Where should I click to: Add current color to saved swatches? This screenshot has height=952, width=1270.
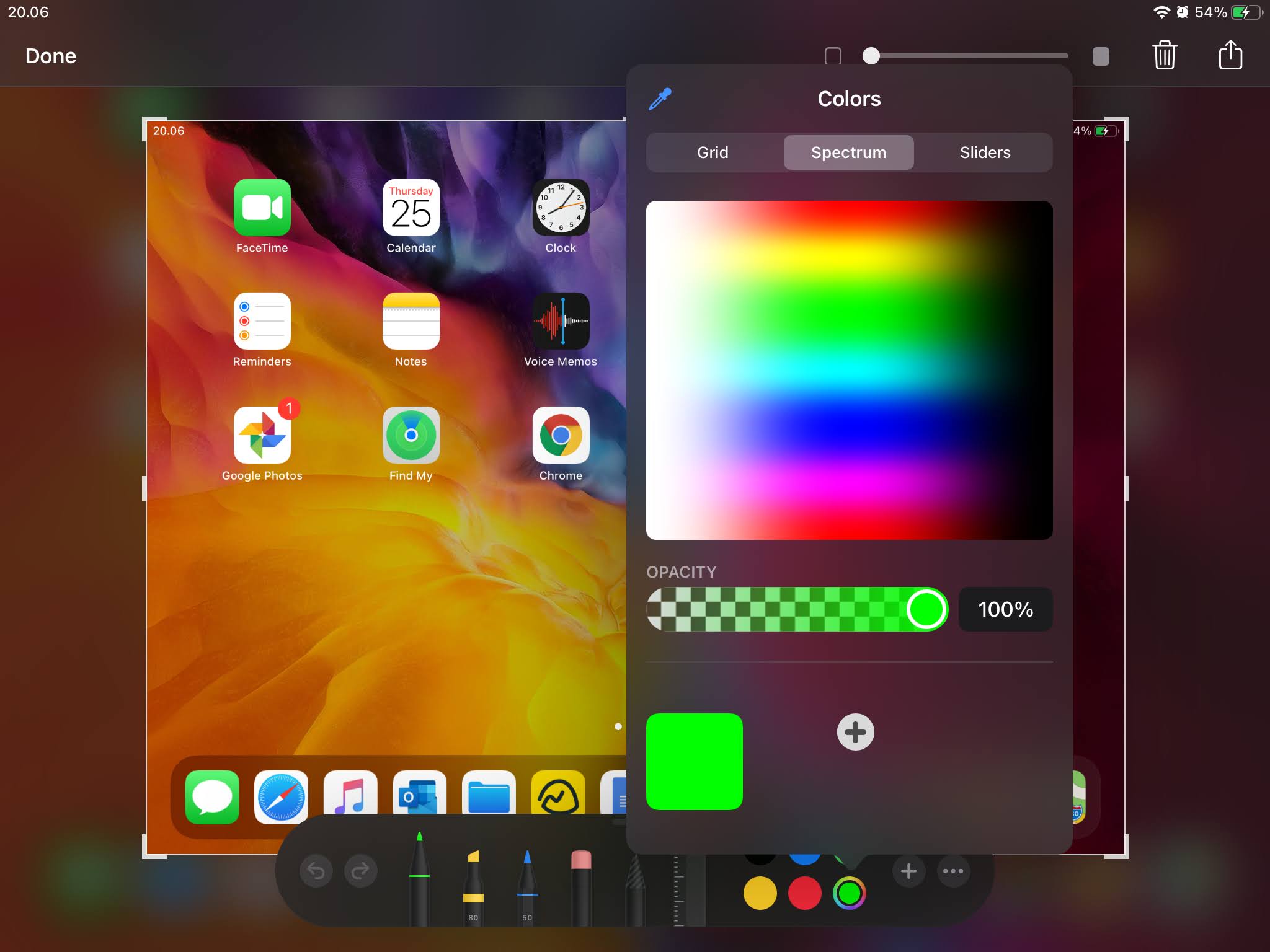(855, 732)
